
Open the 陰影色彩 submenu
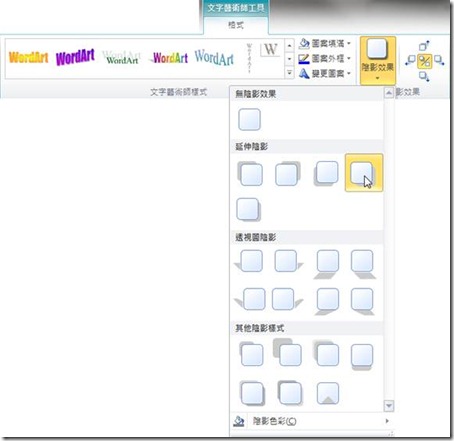(x=311, y=421)
